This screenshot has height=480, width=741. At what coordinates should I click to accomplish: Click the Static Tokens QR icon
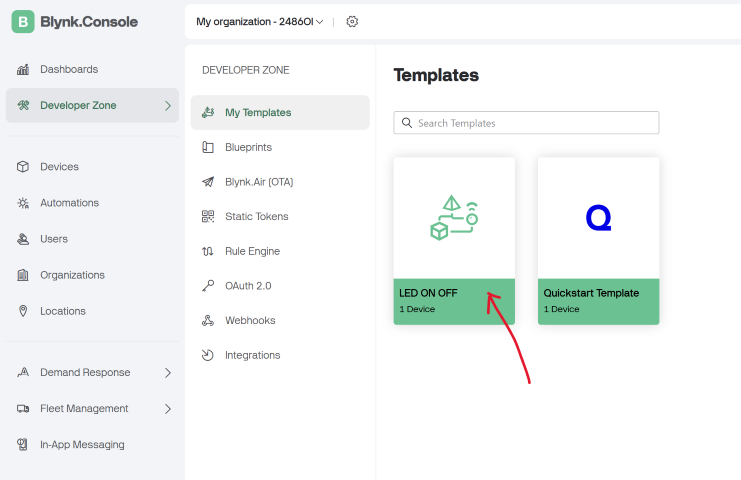click(x=208, y=216)
